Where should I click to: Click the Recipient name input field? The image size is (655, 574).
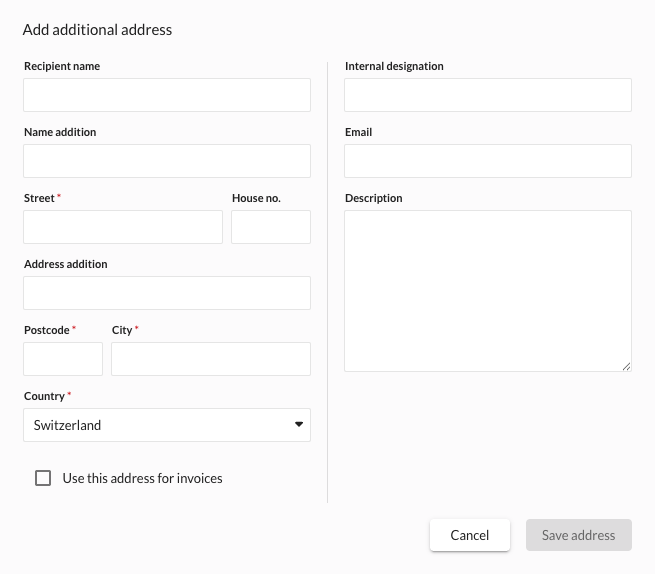(x=167, y=95)
